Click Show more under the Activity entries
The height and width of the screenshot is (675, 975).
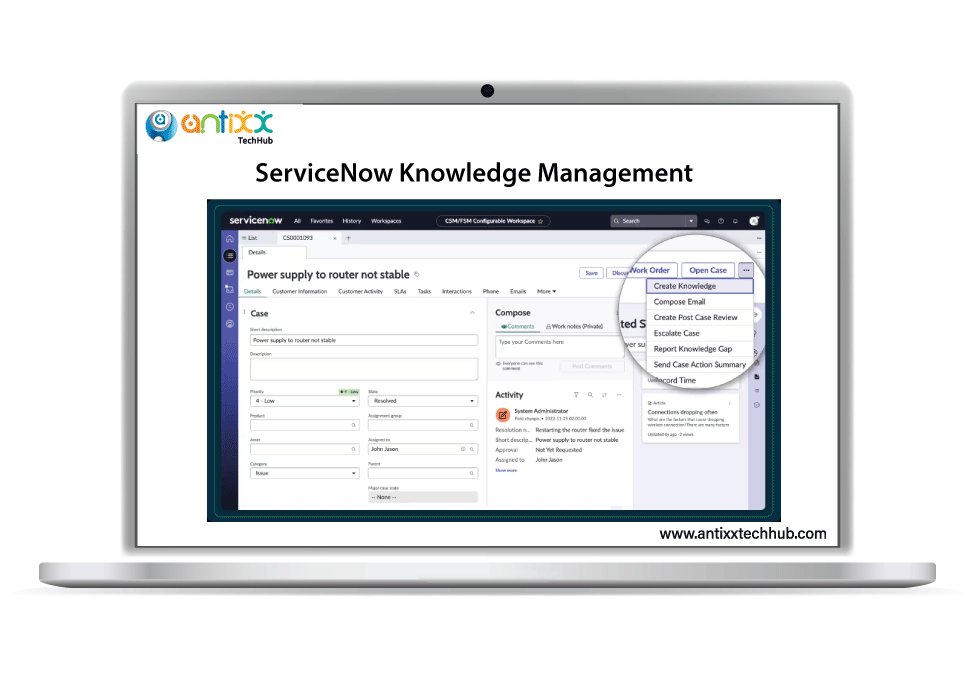point(505,470)
